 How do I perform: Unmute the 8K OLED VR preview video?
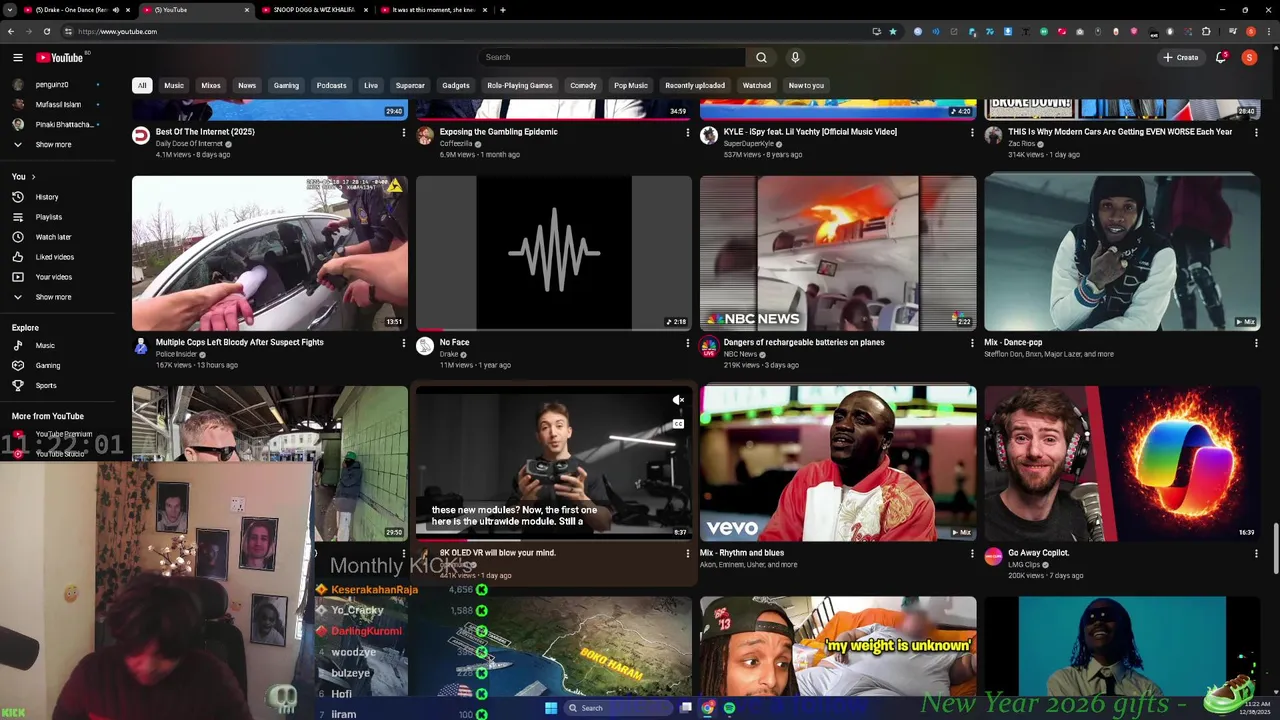click(x=678, y=401)
